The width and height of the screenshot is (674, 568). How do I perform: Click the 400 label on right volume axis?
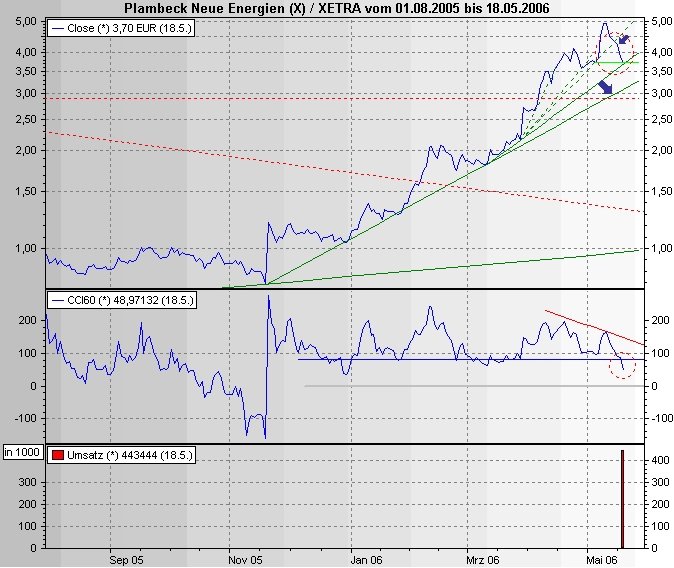coord(660,460)
